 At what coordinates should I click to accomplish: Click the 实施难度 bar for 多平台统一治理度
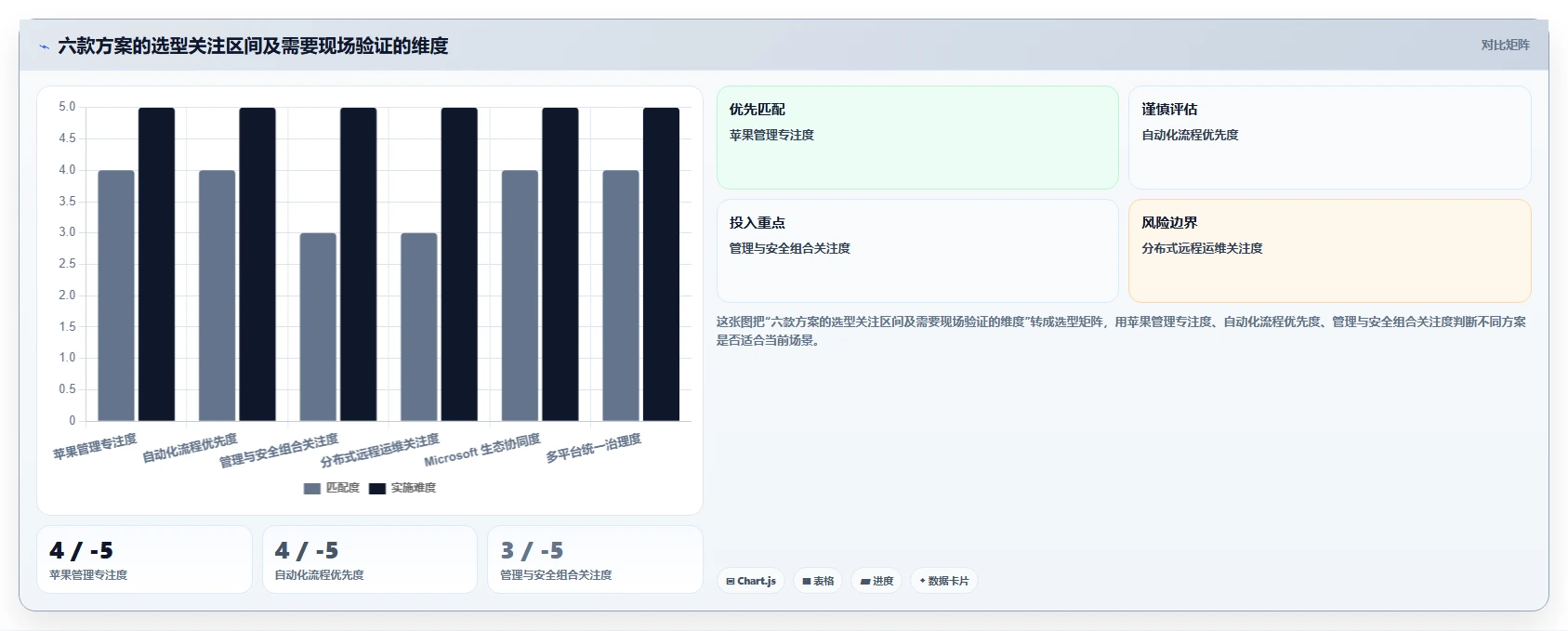(x=661, y=264)
